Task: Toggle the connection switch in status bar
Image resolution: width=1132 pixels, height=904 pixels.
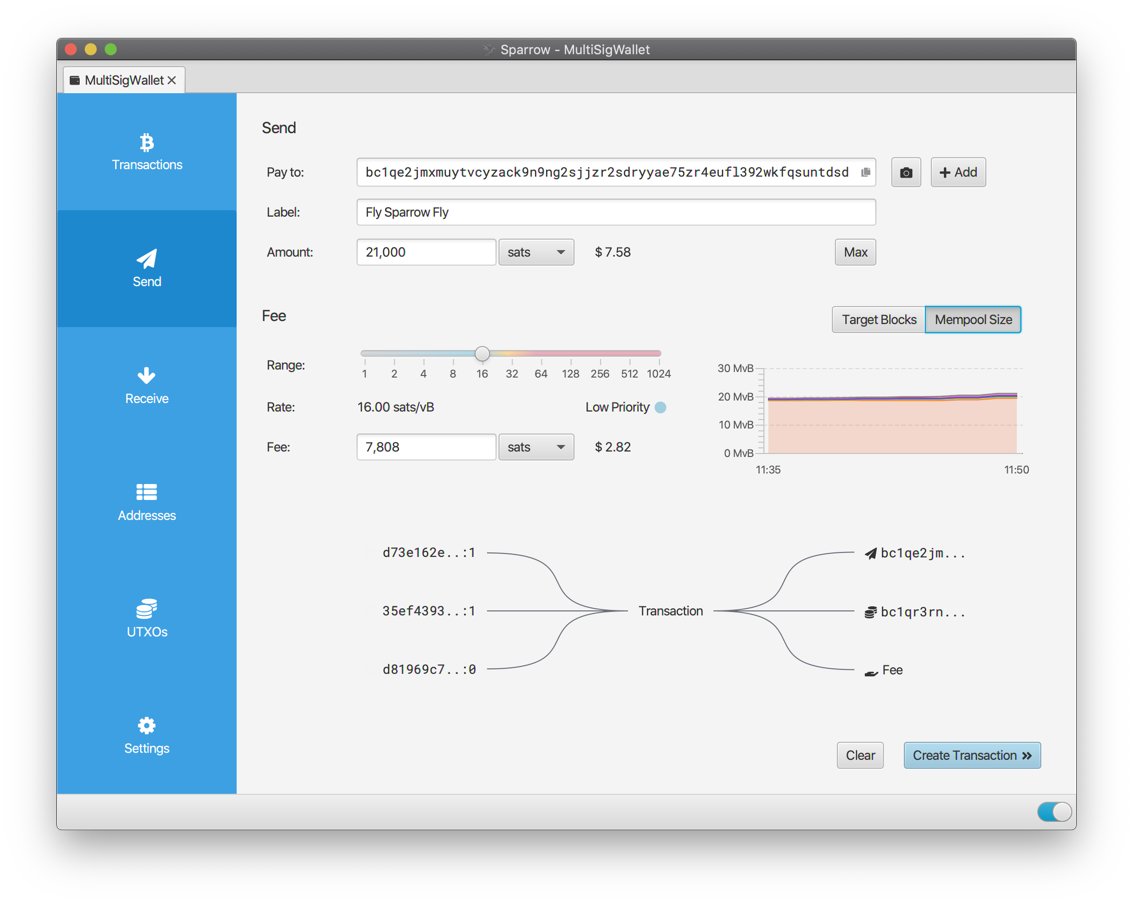Action: coord(1054,812)
